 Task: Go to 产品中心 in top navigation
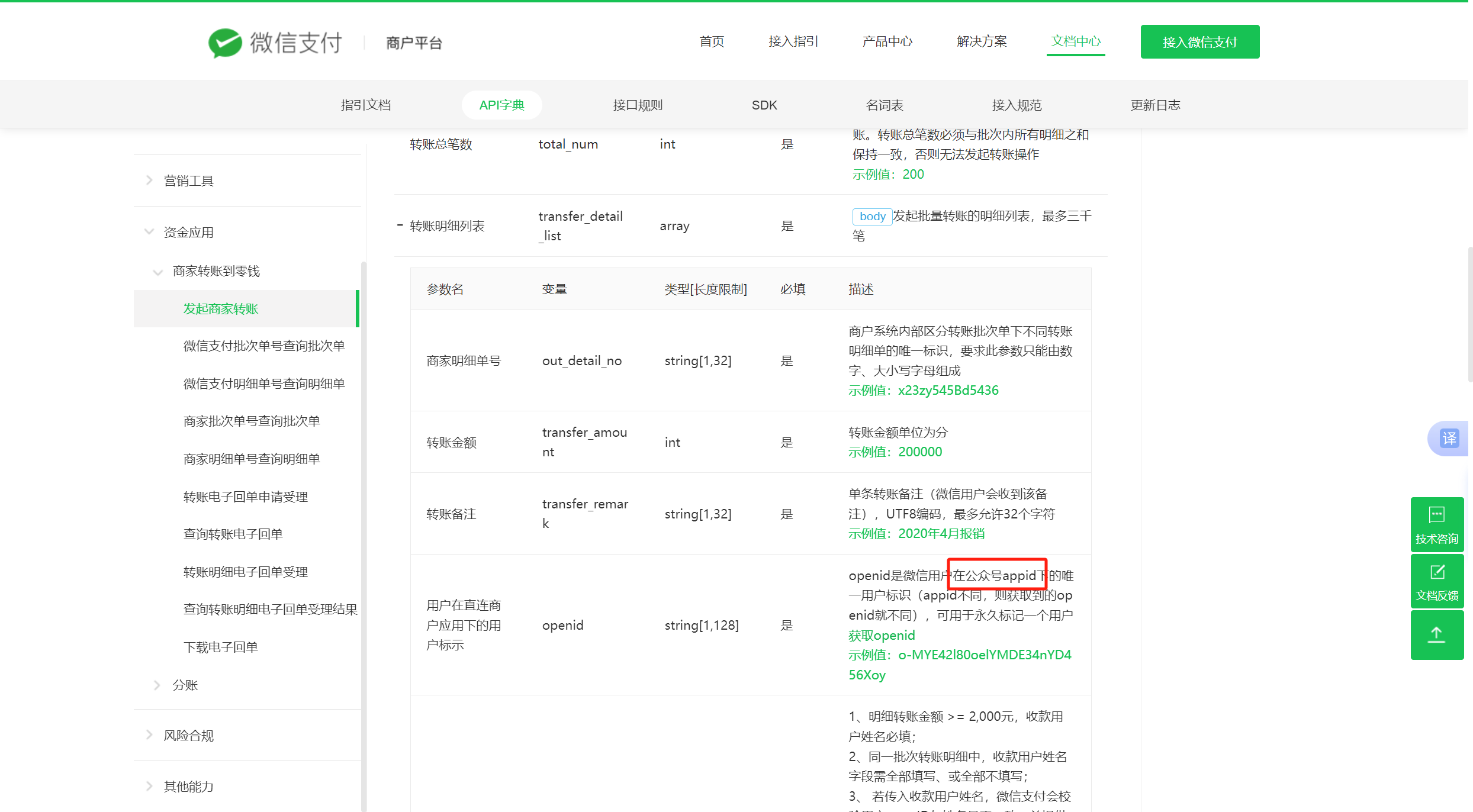(x=887, y=41)
